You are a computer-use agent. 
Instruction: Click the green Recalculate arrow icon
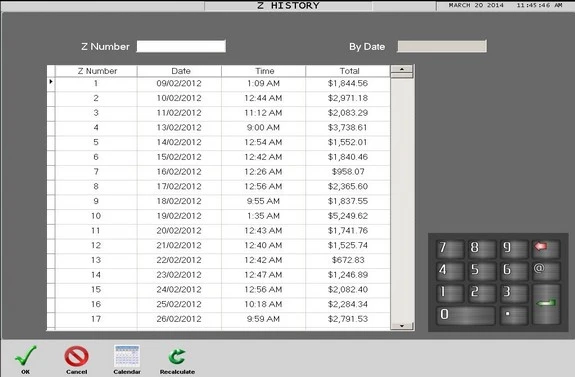[177, 356]
